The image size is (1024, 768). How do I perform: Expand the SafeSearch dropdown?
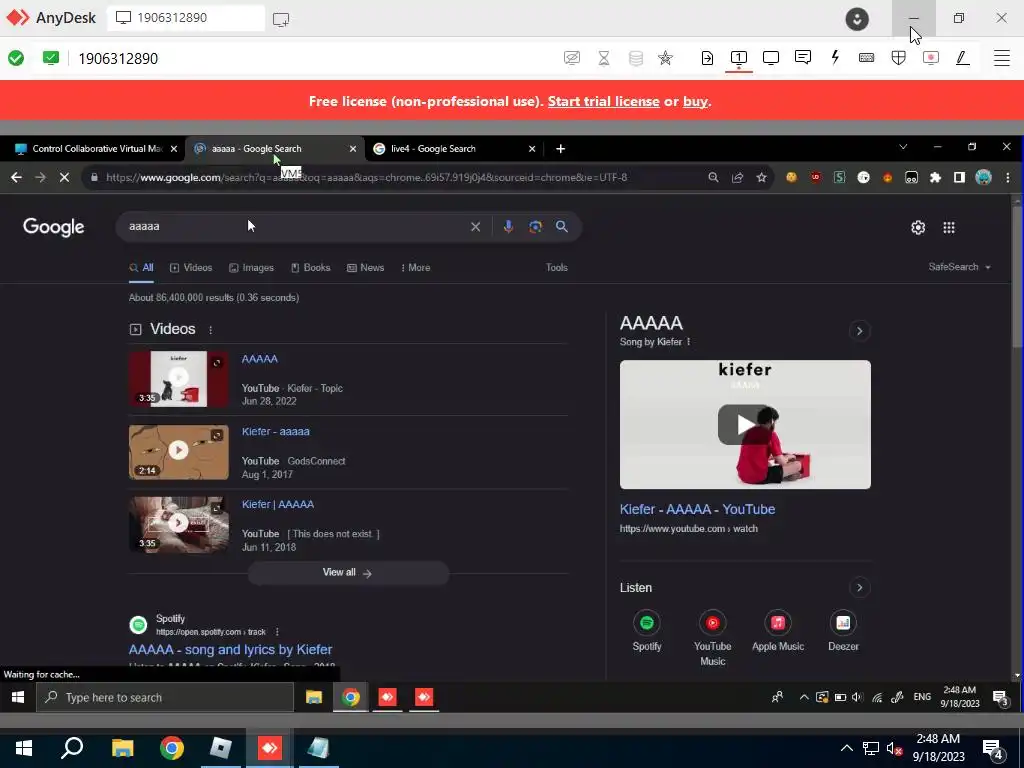[959, 266]
